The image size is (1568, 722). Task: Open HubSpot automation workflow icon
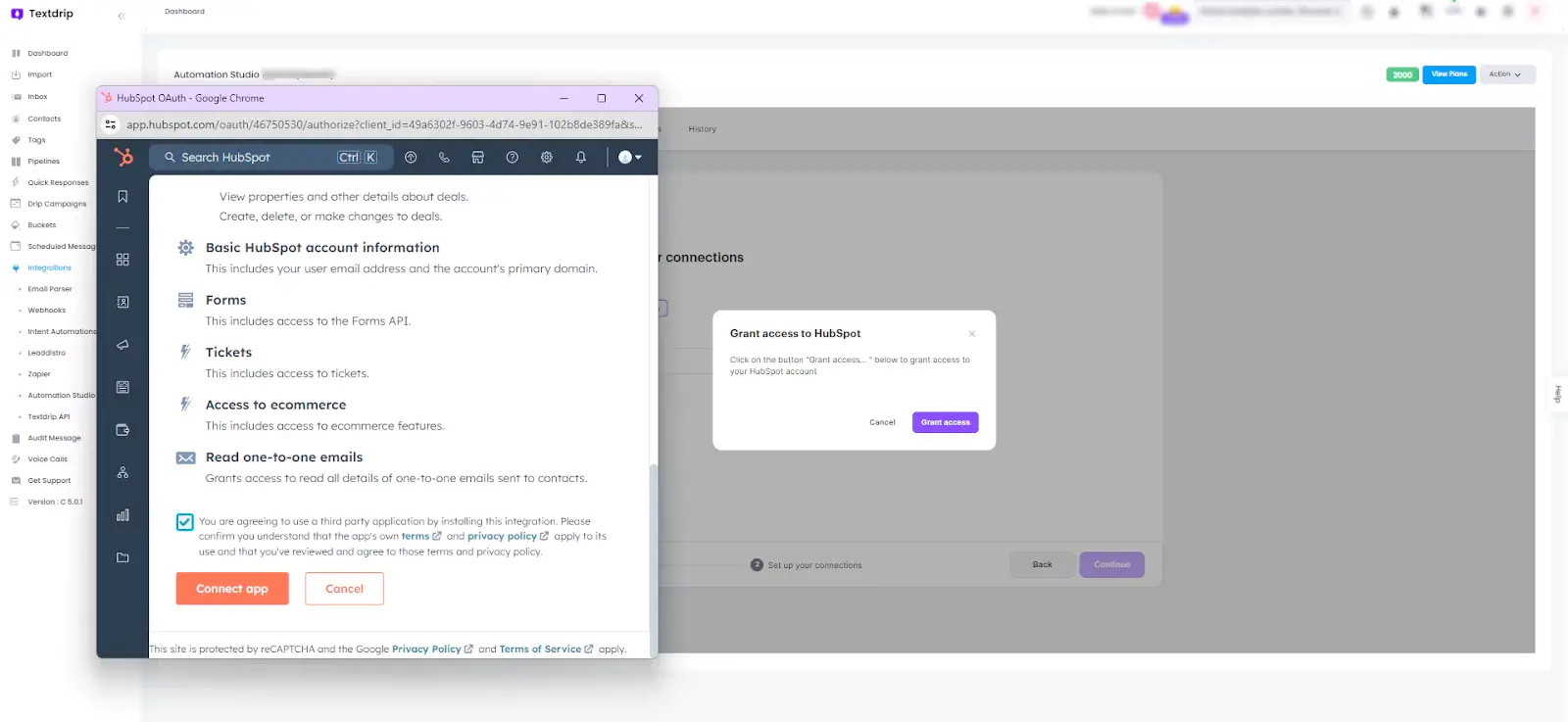[x=122, y=472]
